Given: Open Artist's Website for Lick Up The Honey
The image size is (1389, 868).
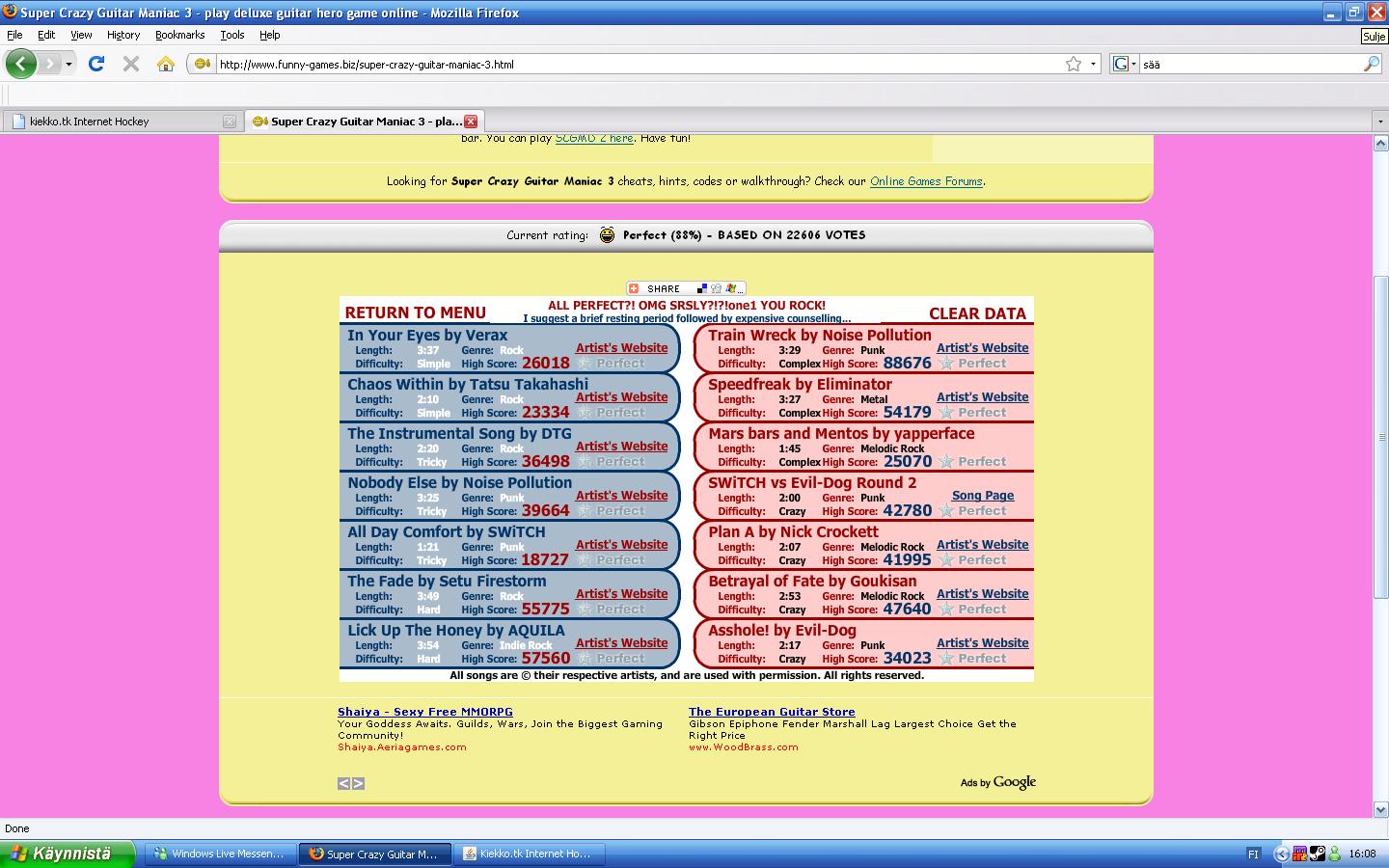Looking at the screenshot, I should click(621, 642).
